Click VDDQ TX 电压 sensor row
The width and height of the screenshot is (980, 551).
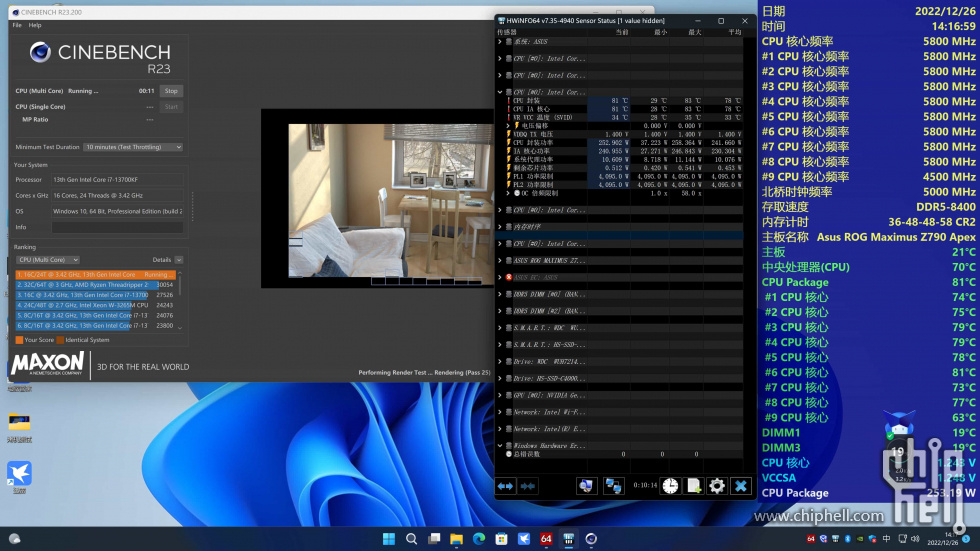[624, 134]
